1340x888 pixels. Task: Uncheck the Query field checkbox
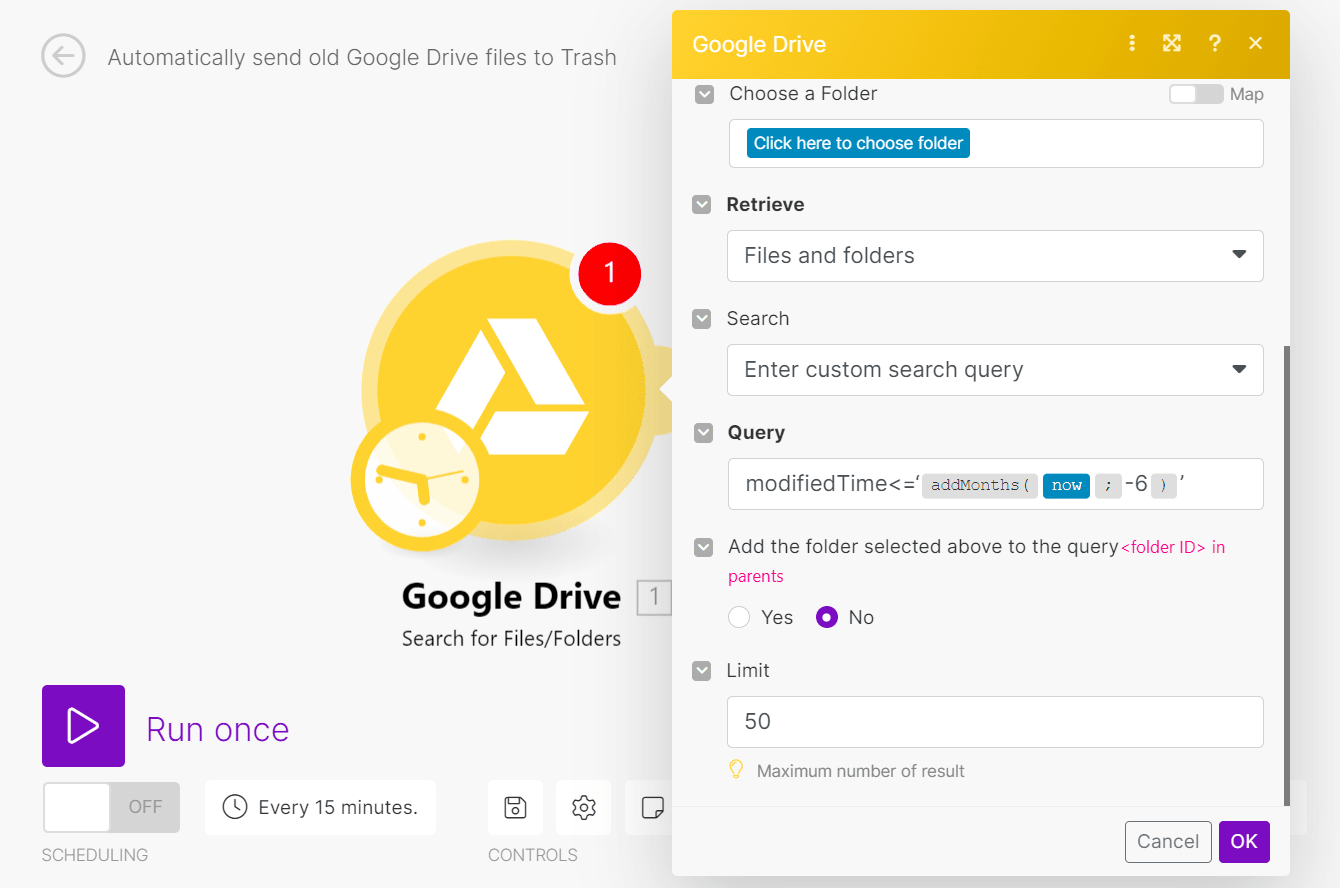click(703, 433)
